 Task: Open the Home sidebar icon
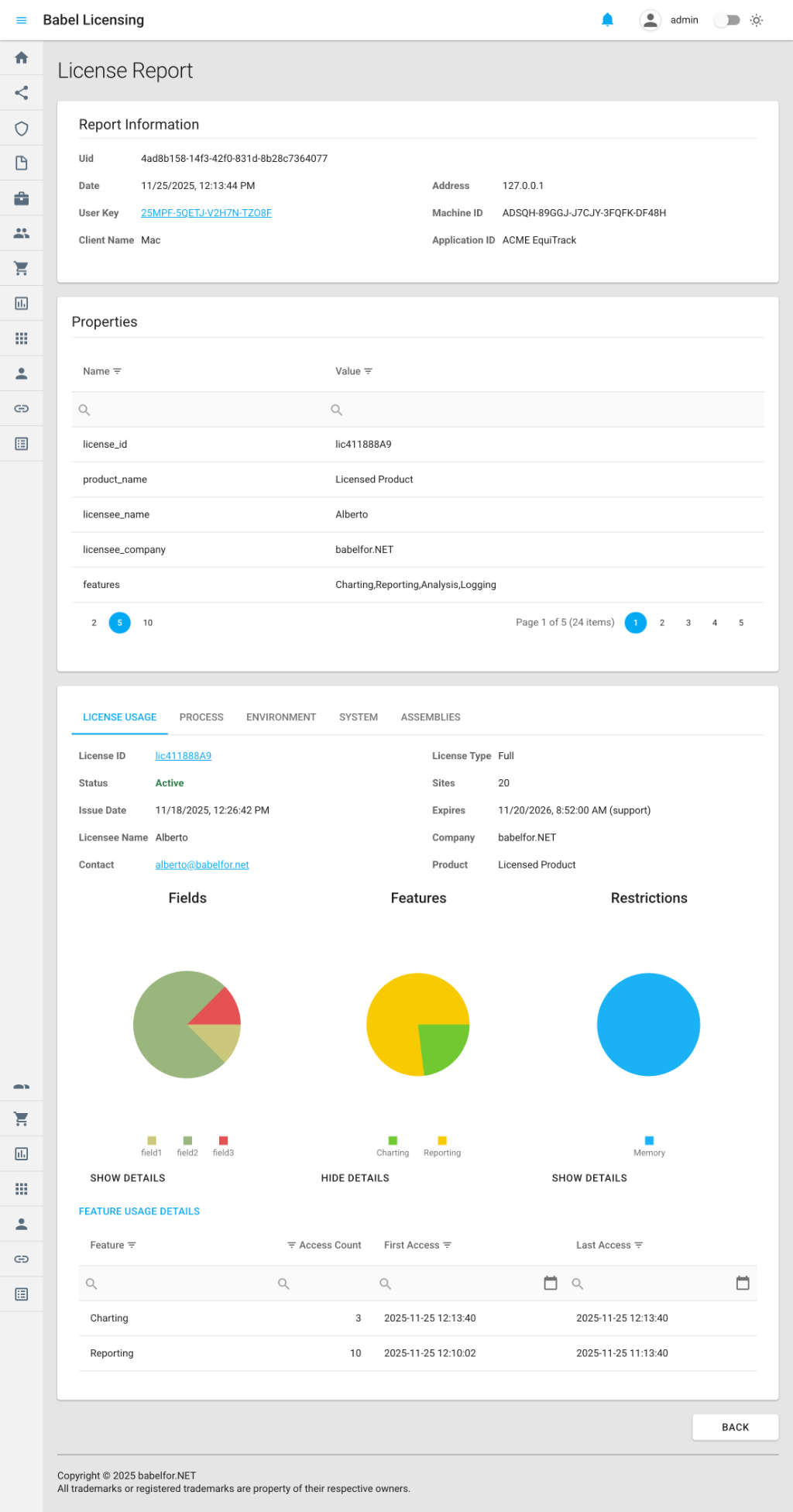(22, 58)
